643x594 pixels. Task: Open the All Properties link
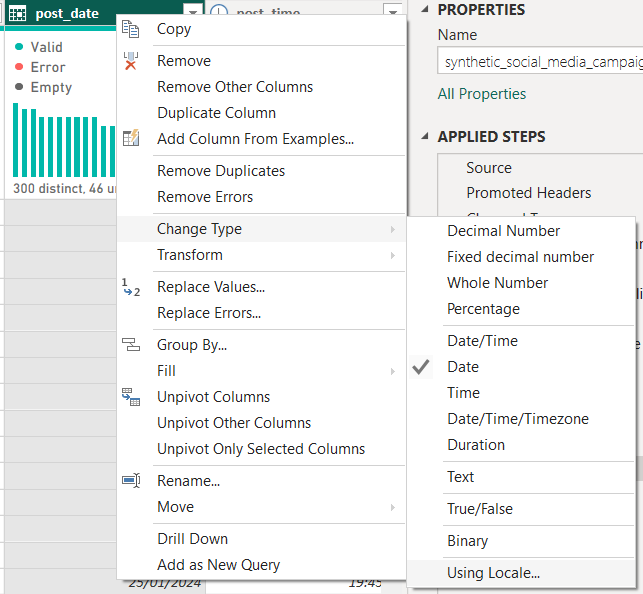482,94
